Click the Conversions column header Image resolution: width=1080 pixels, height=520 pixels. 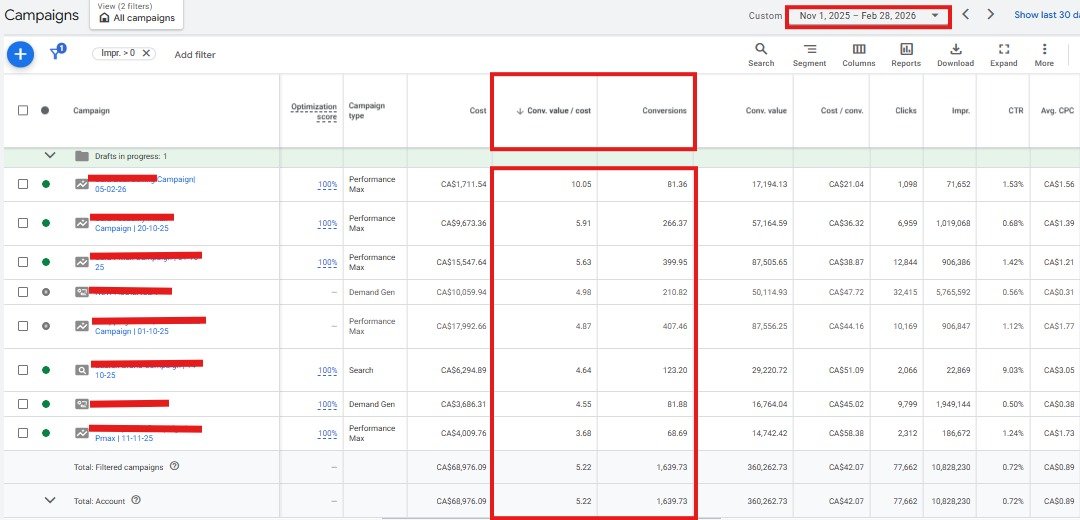click(664, 110)
